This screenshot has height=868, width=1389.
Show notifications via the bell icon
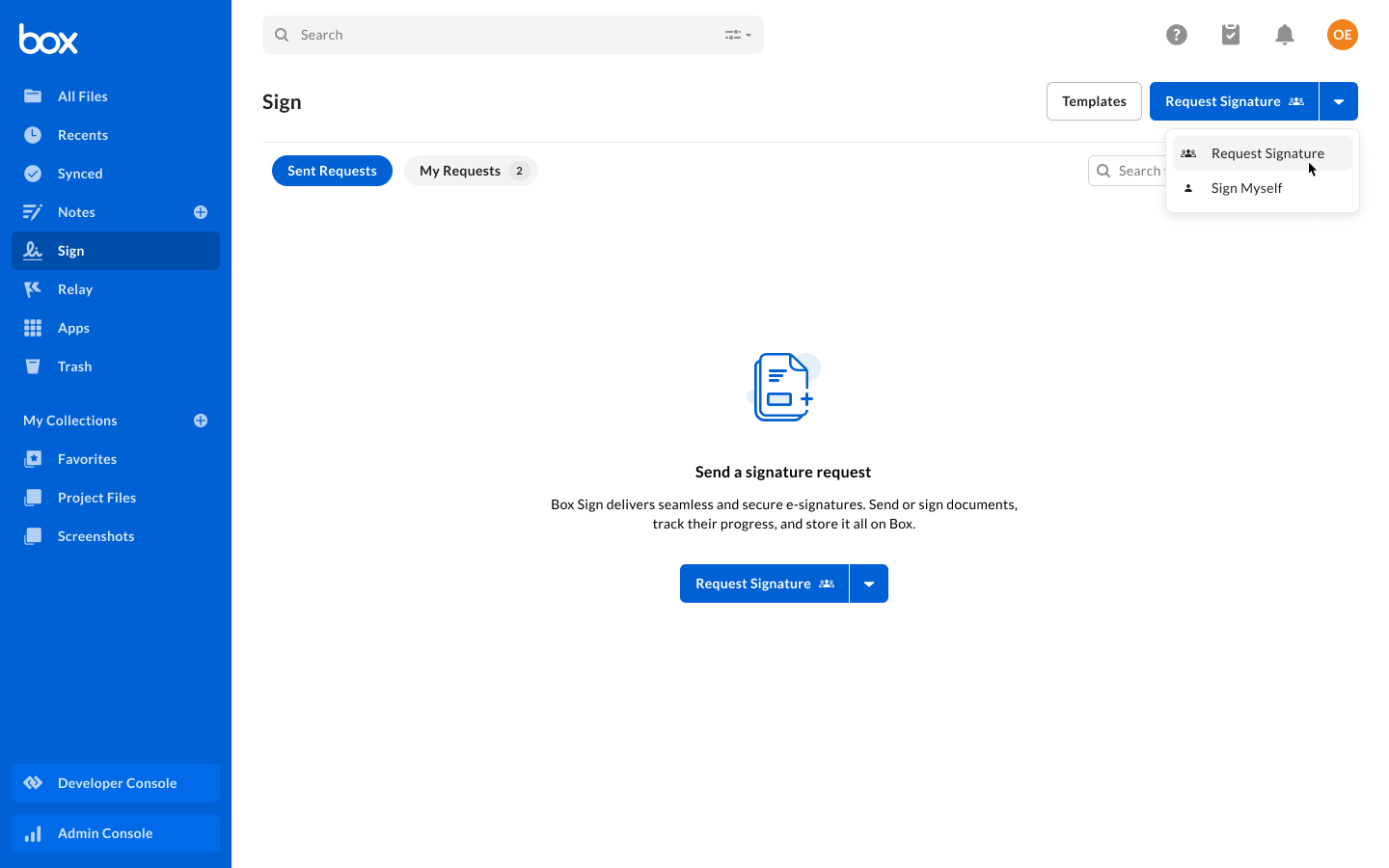(x=1284, y=35)
